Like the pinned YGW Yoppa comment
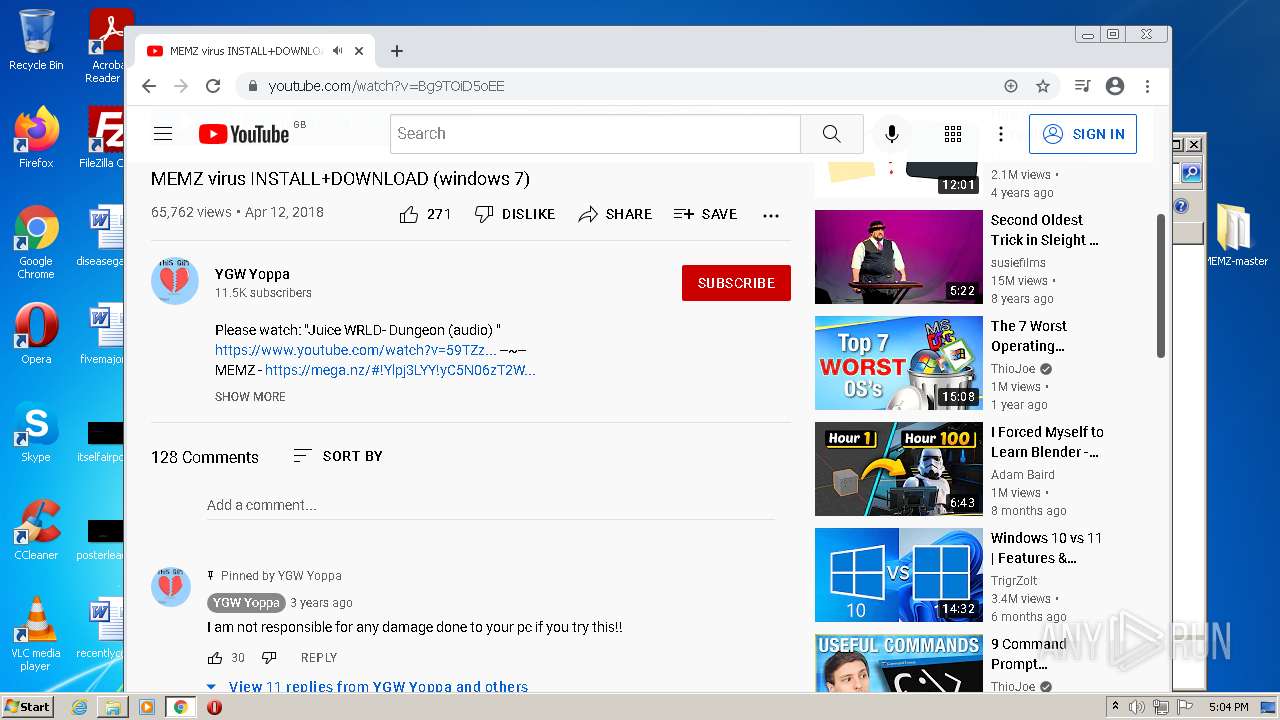Screen dimensions: 1280x720 click(x=215, y=658)
